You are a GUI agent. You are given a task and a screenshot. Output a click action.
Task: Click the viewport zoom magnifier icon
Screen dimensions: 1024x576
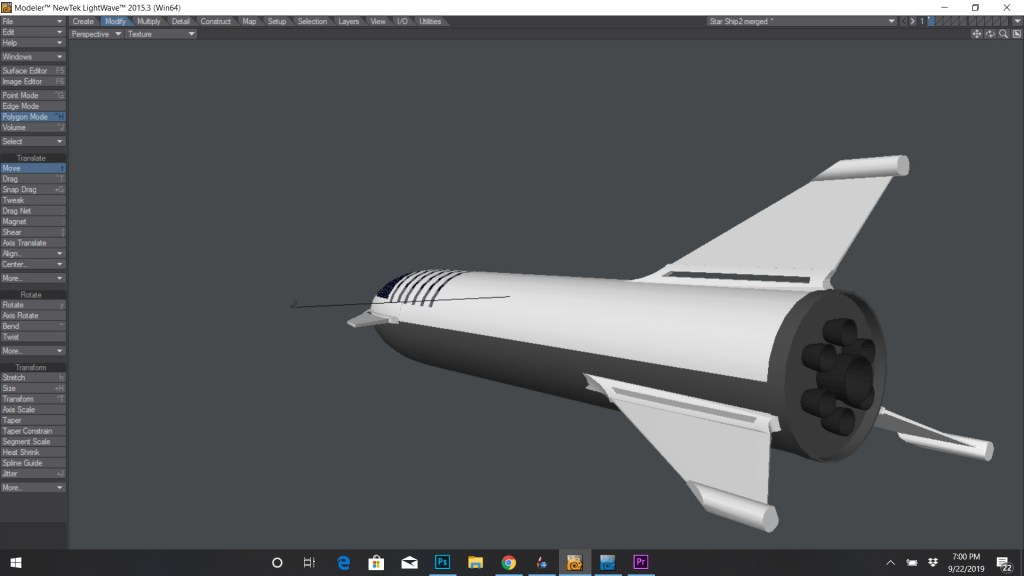point(1003,34)
